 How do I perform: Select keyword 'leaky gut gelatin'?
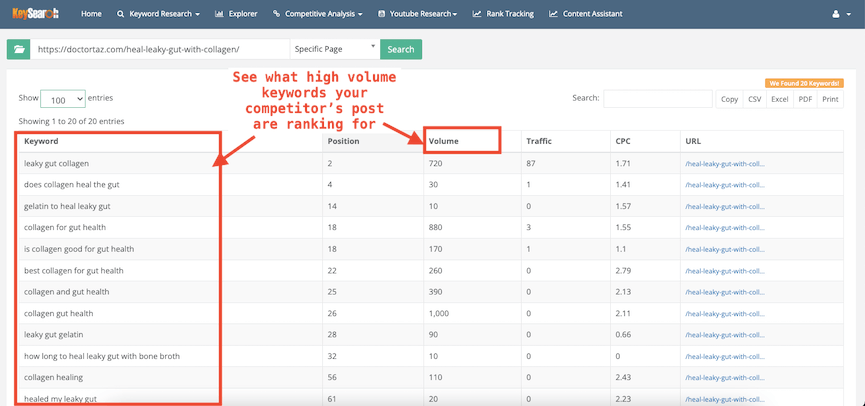click(54, 335)
